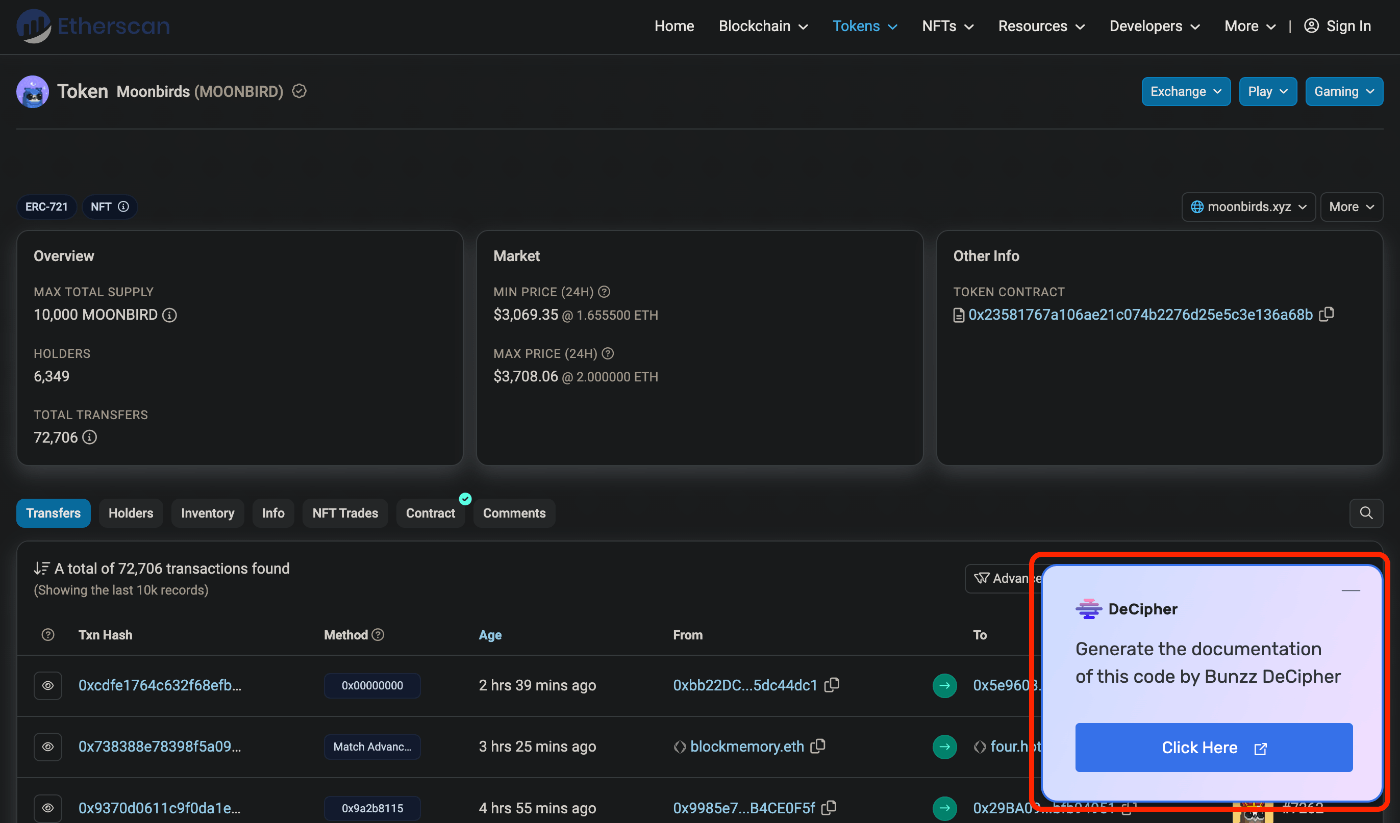Click the Moonbirds token avatar icon
The image size is (1400, 823).
point(33,92)
